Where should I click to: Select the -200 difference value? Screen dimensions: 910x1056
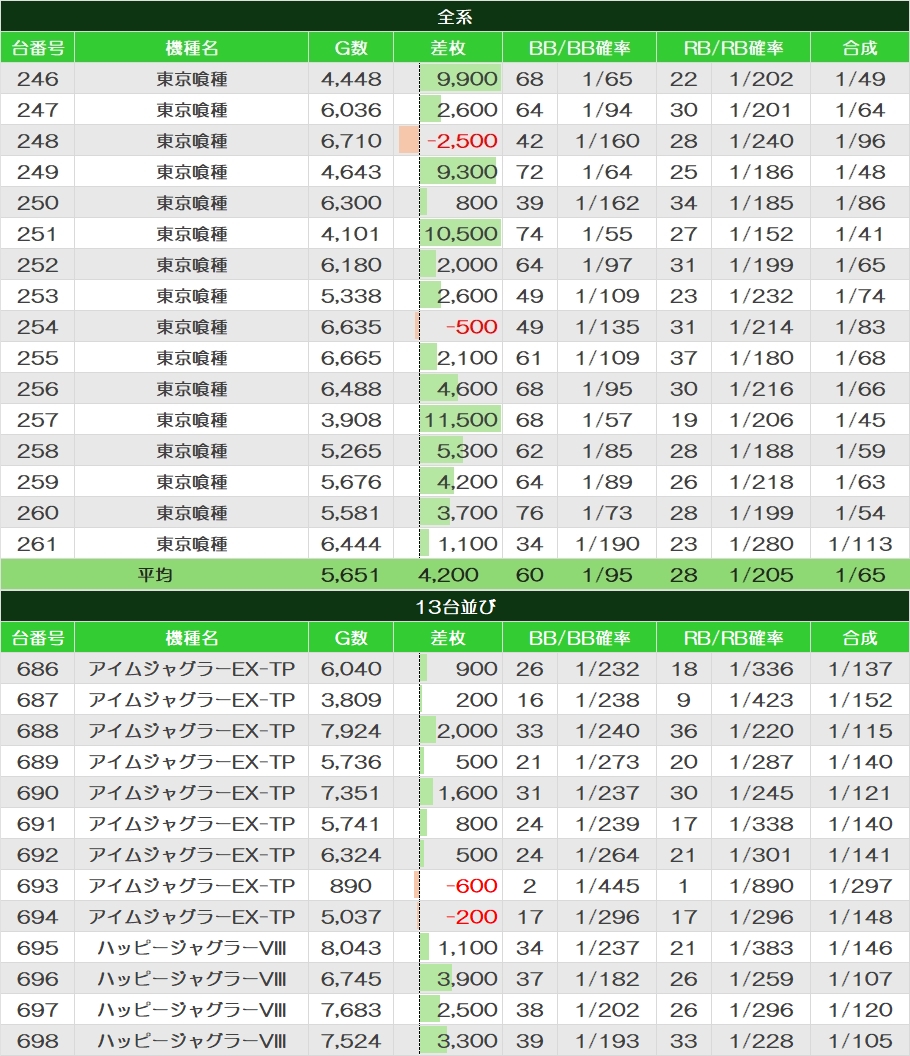pyautogui.click(x=472, y=917)
